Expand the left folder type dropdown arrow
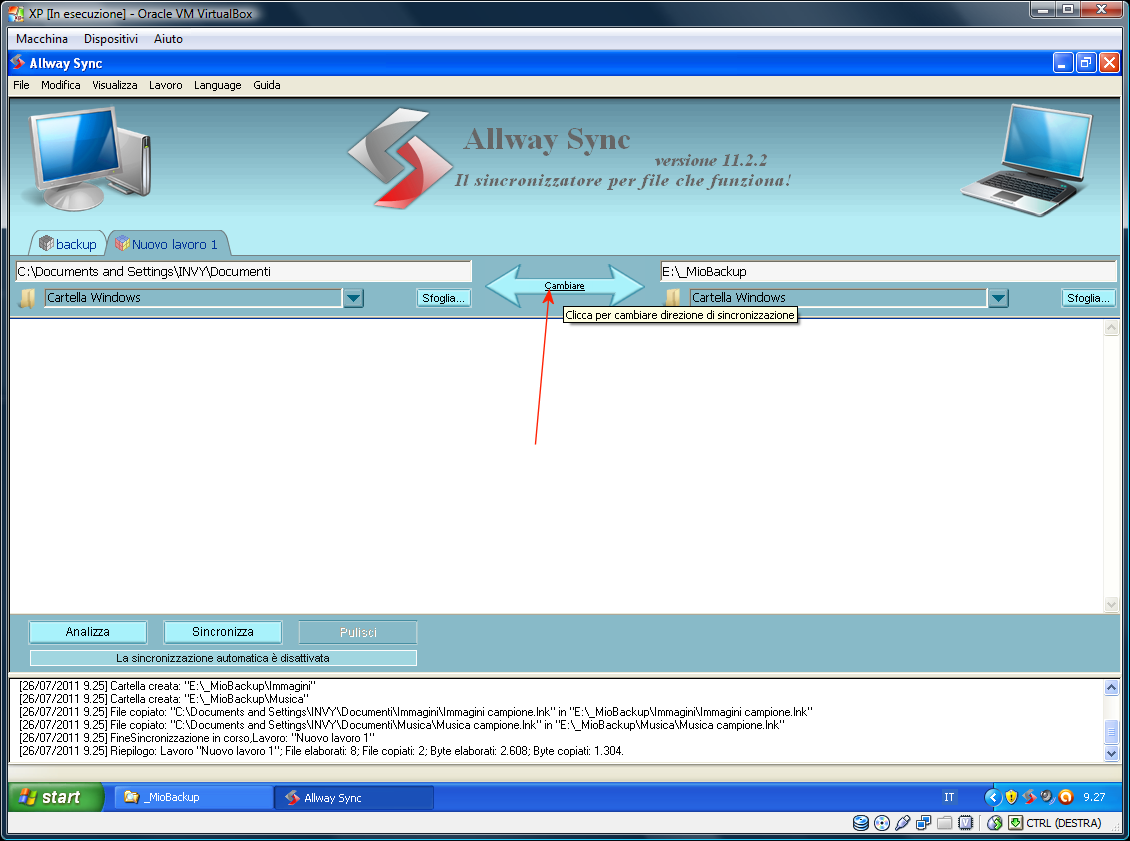This screenshot has height=841, width=1130. coord(353,298)
